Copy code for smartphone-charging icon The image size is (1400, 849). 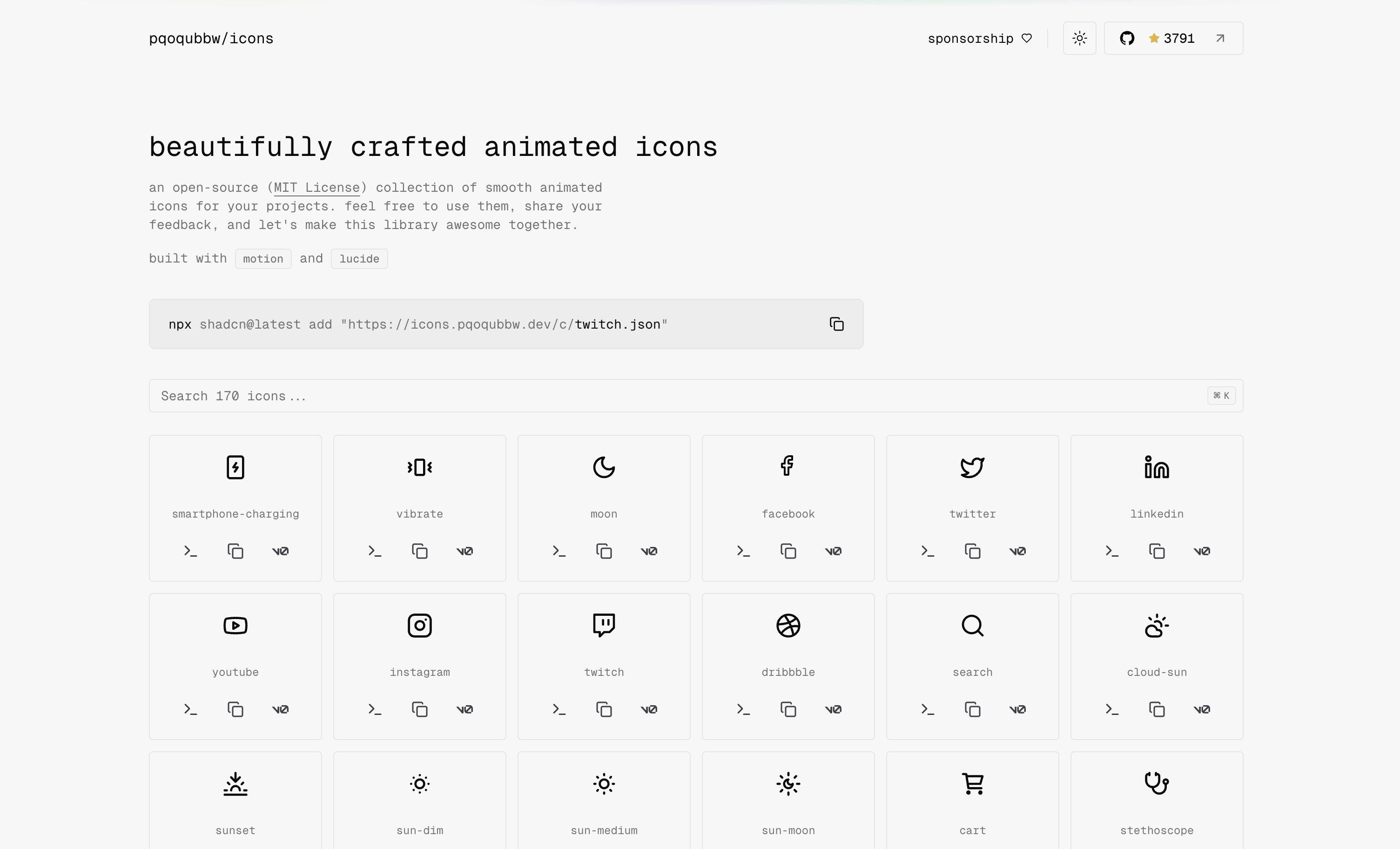click(235, 551)
